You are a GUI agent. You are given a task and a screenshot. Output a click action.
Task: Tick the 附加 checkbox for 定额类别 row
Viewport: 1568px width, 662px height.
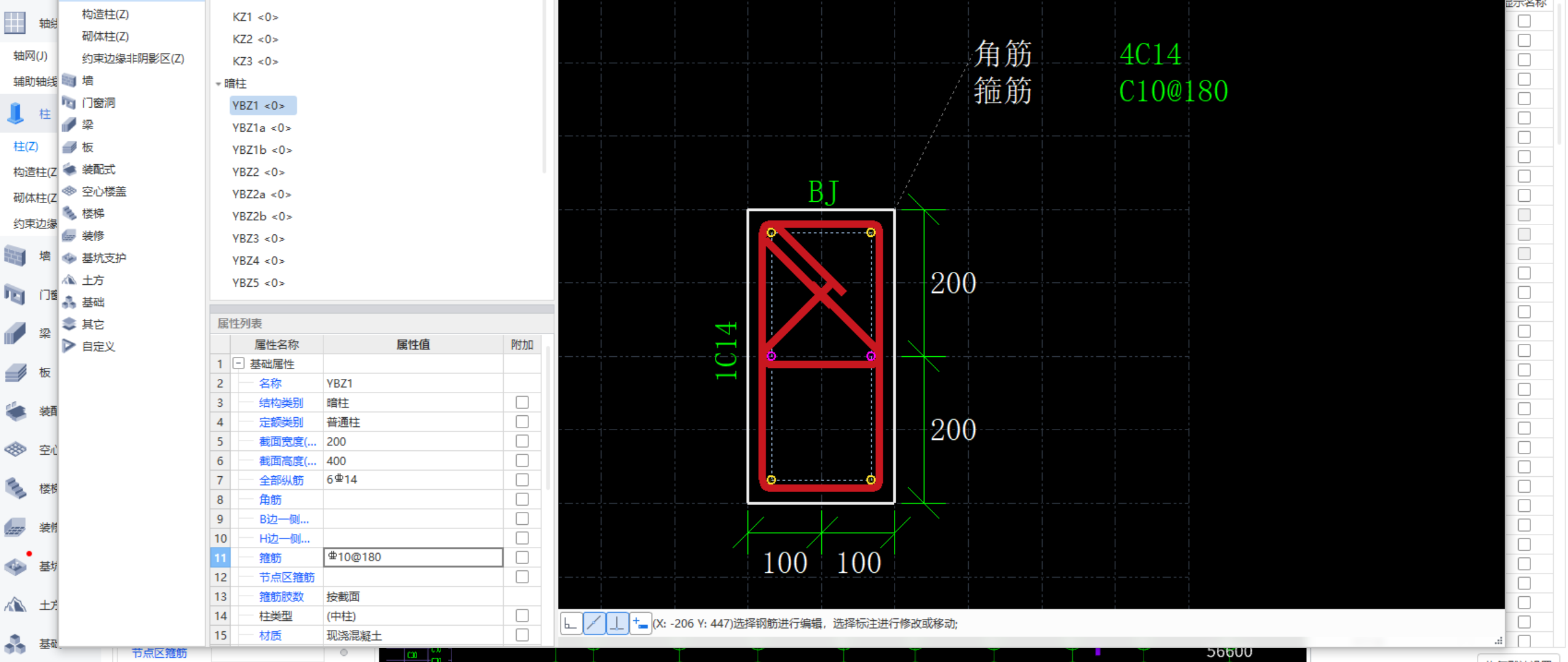pos(522,422)
